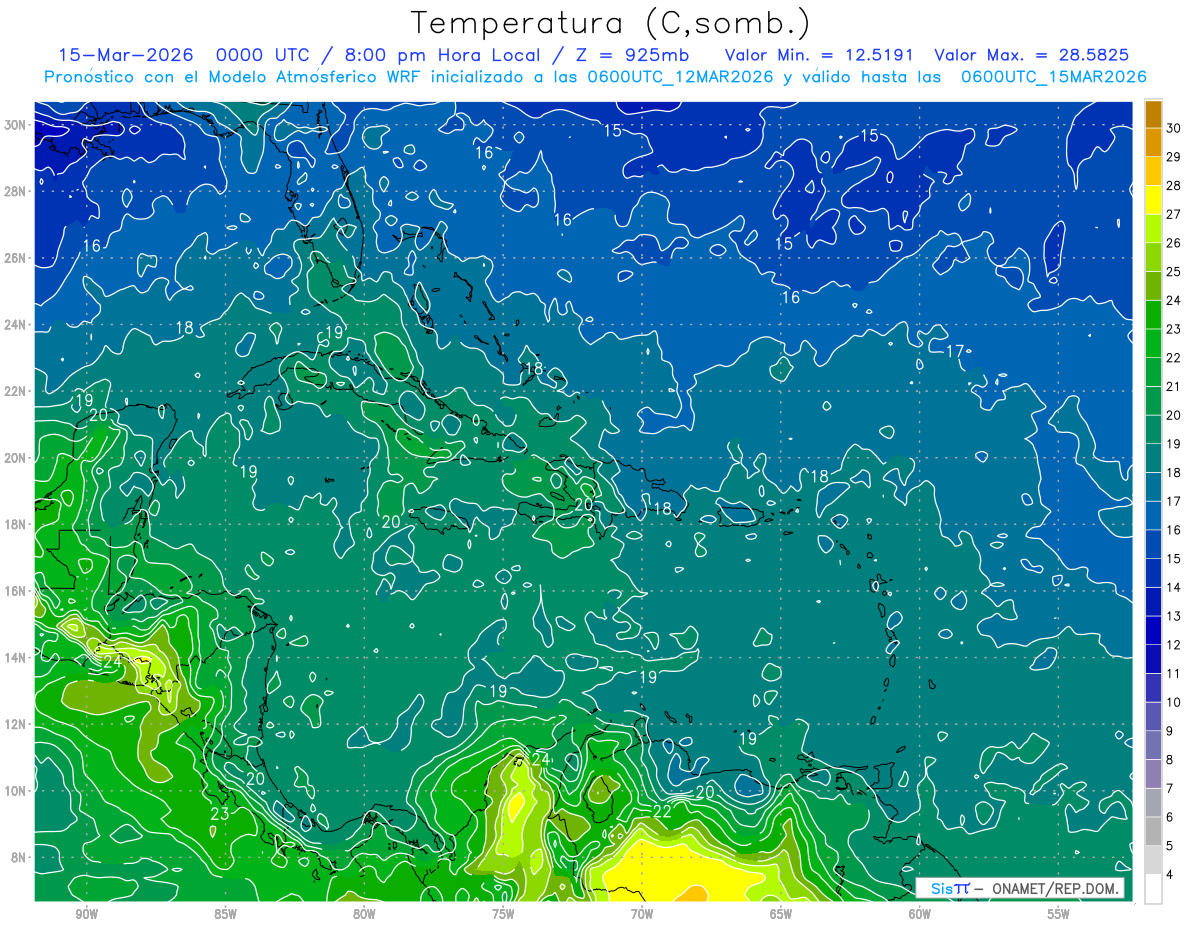The width and height of the screenshot is (1200, 927).
Task: Click the "11" value on the color legend
Action: pos(1173,673)
